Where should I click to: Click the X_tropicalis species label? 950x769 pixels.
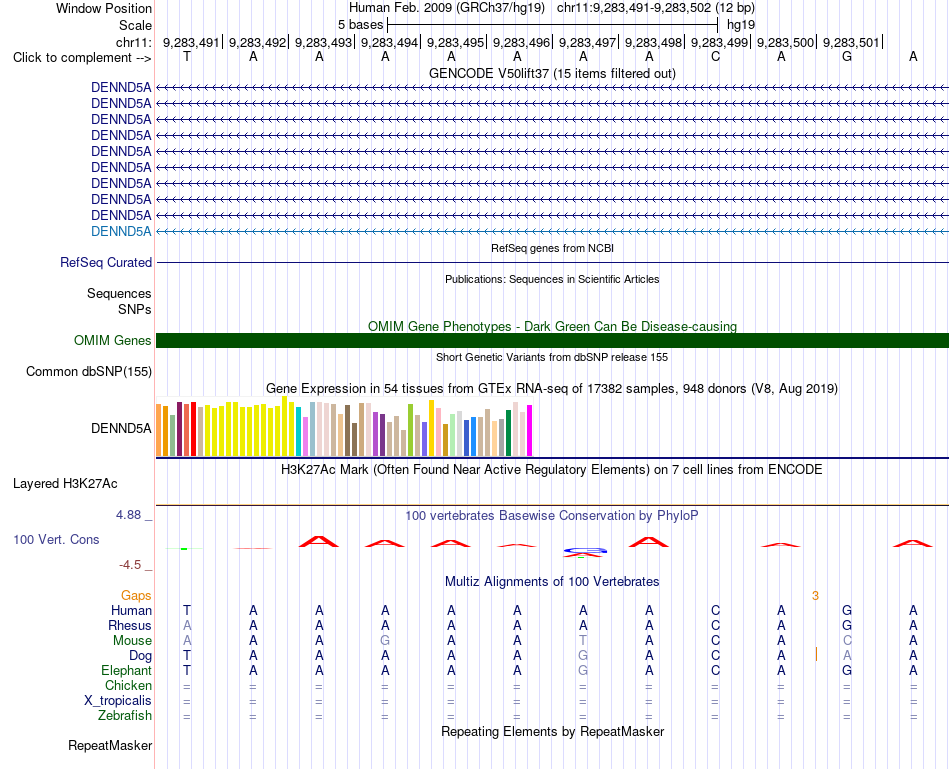tap(118, 701)
